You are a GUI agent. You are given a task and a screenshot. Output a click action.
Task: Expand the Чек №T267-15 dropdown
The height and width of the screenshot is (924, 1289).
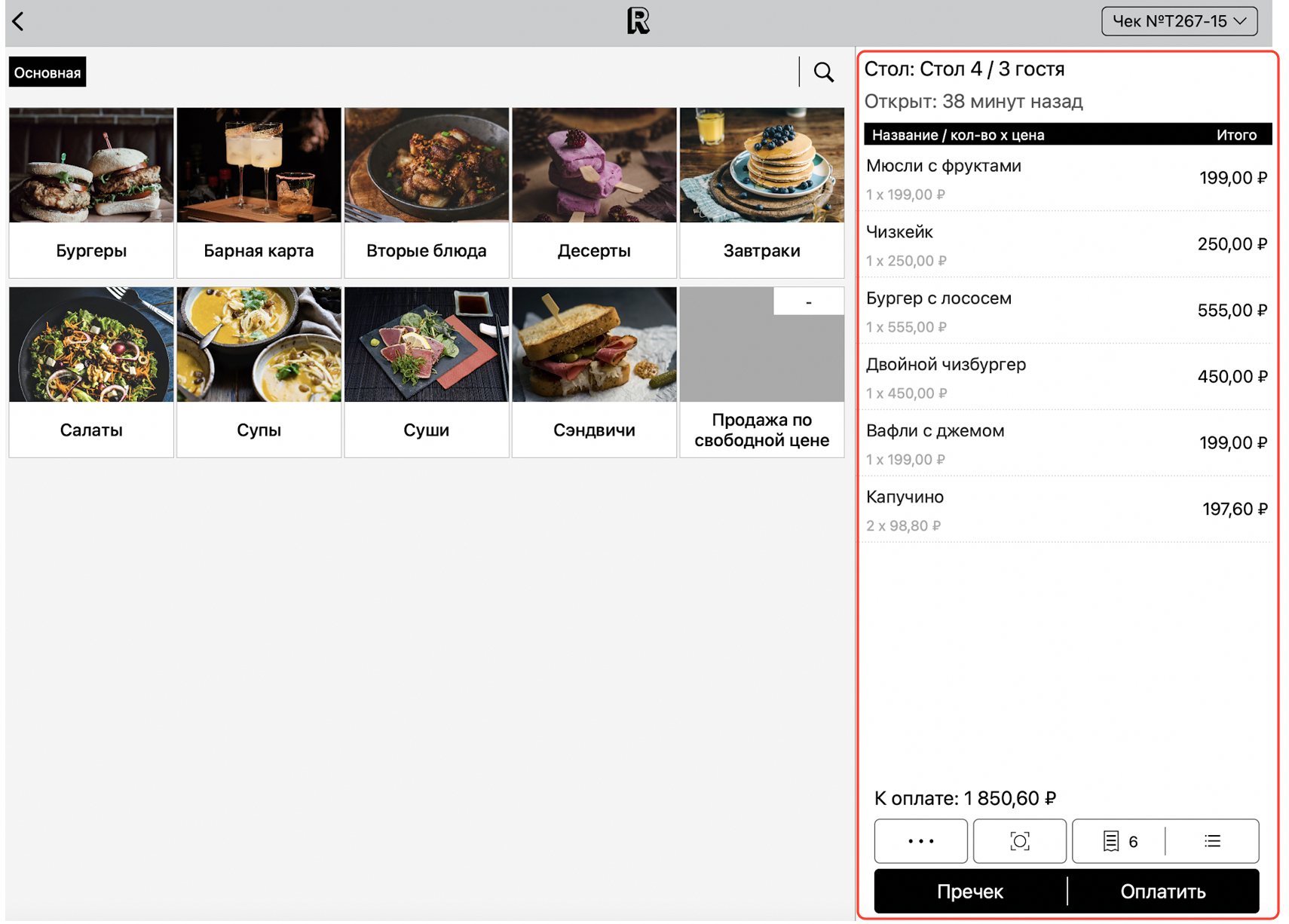(1179, 21)
